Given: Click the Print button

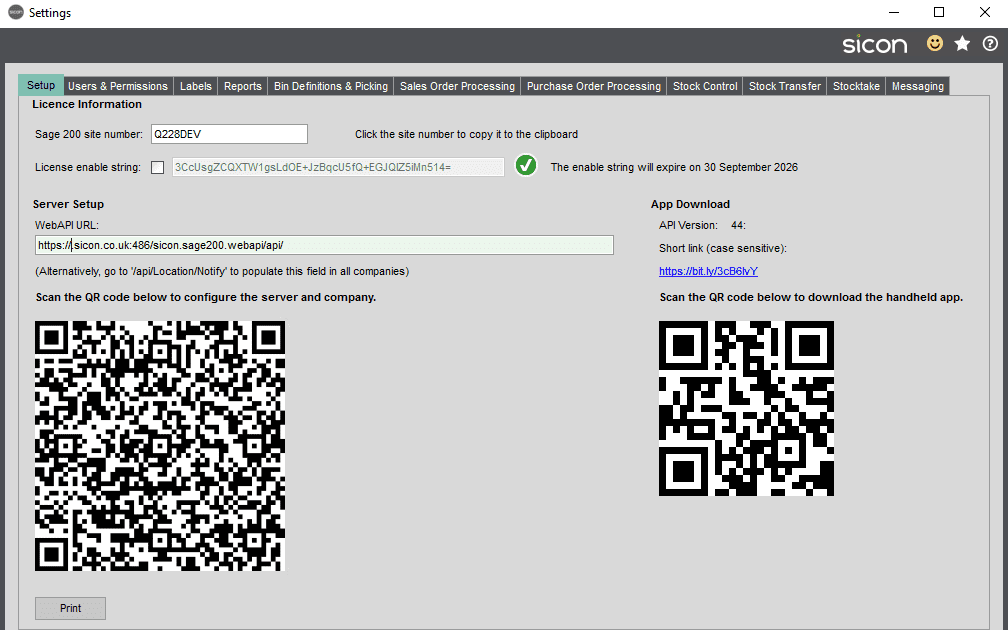Looking at the screenshot, I should pos(70,608).
